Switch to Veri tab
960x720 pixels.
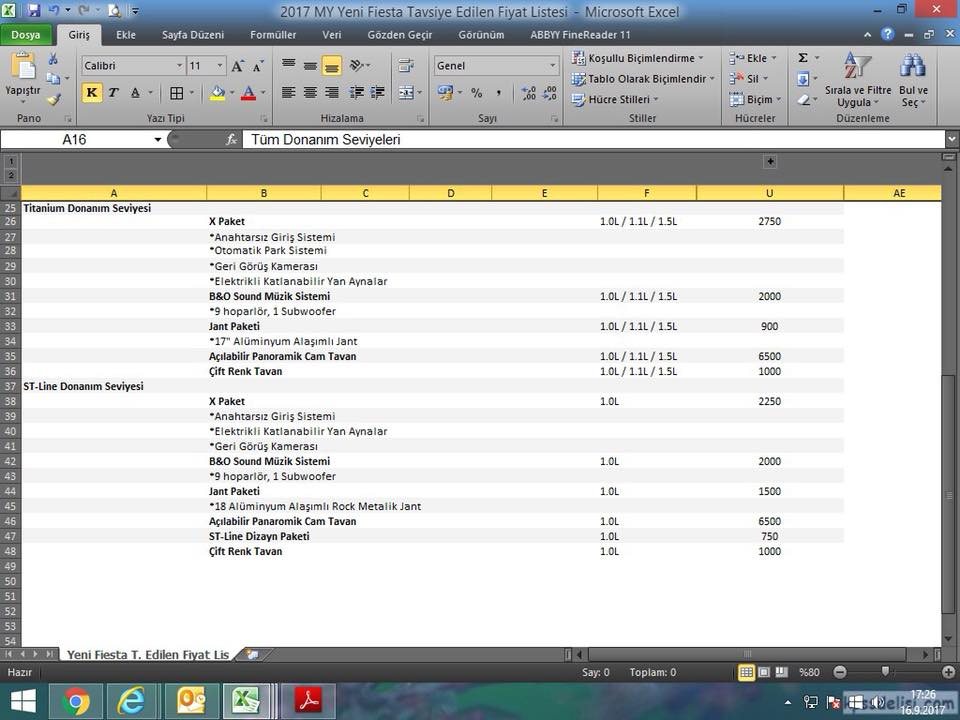tap(332, 35)
